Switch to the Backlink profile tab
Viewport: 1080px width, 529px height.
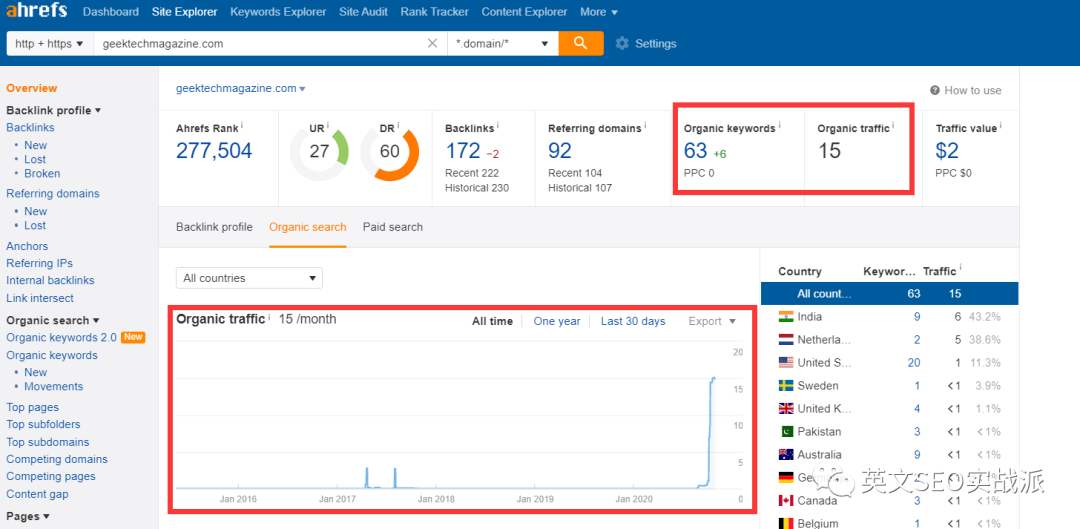[x=214, y=227]
